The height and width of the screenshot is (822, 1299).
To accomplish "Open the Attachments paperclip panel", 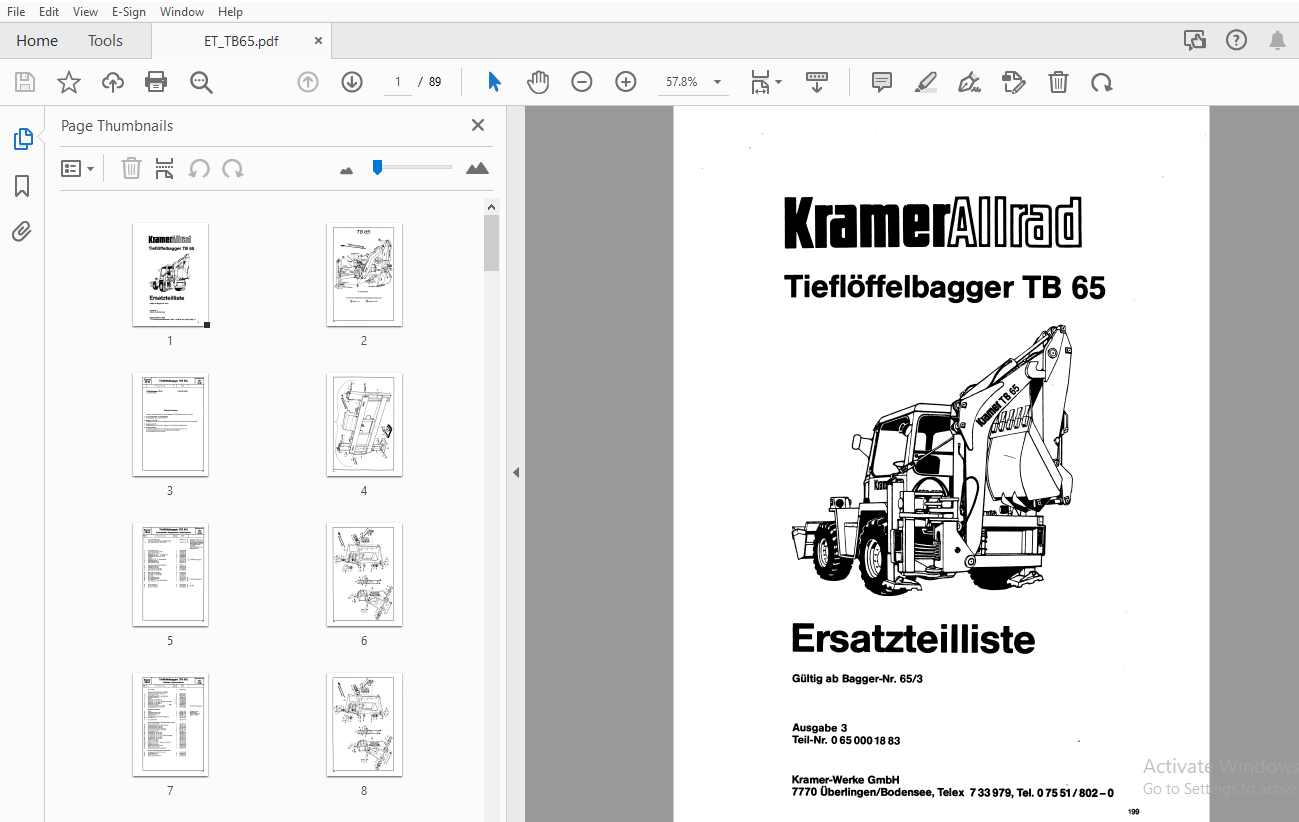I will coord(22,232).
